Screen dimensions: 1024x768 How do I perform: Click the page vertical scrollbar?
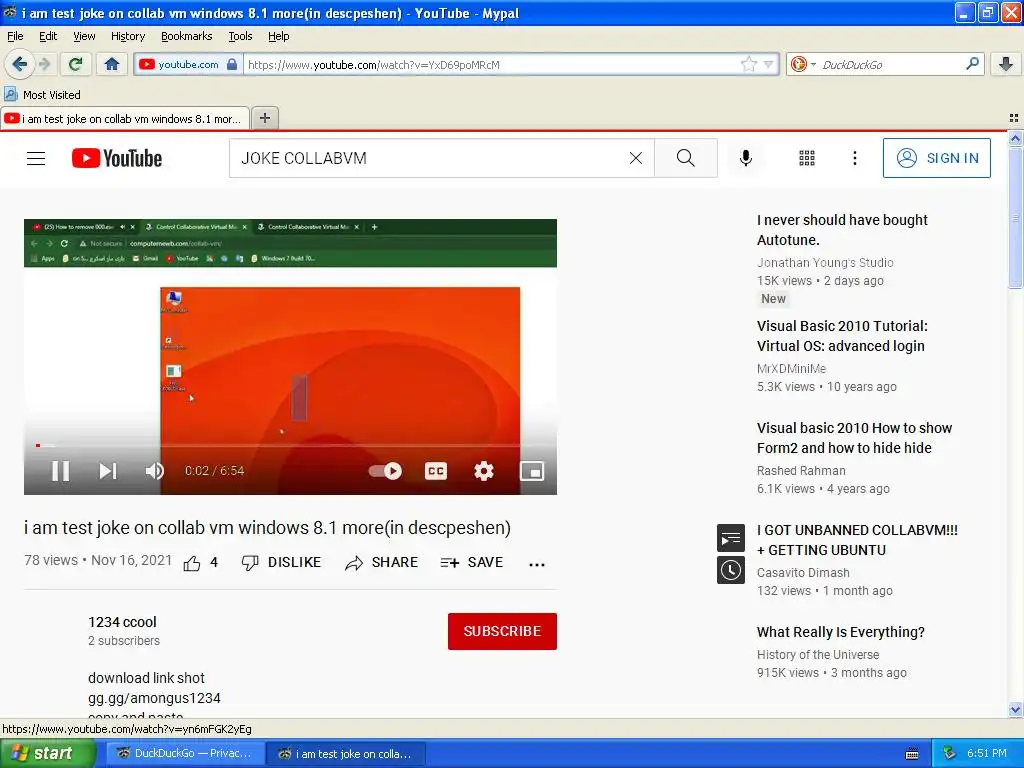1015,219
